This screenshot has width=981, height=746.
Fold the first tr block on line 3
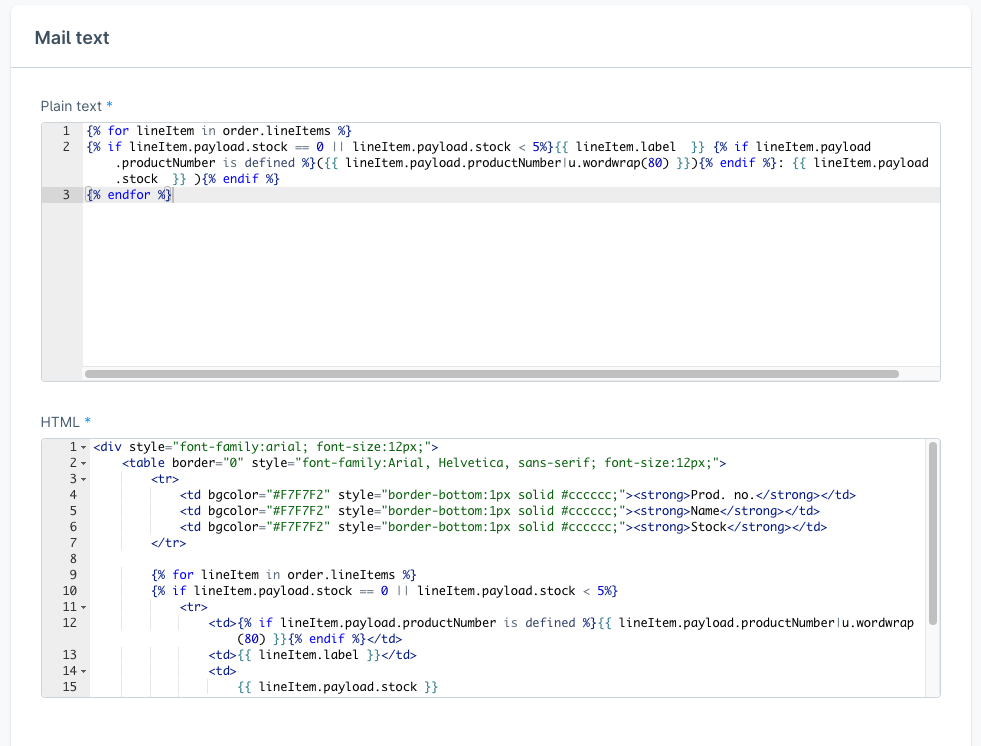point(83,479)
